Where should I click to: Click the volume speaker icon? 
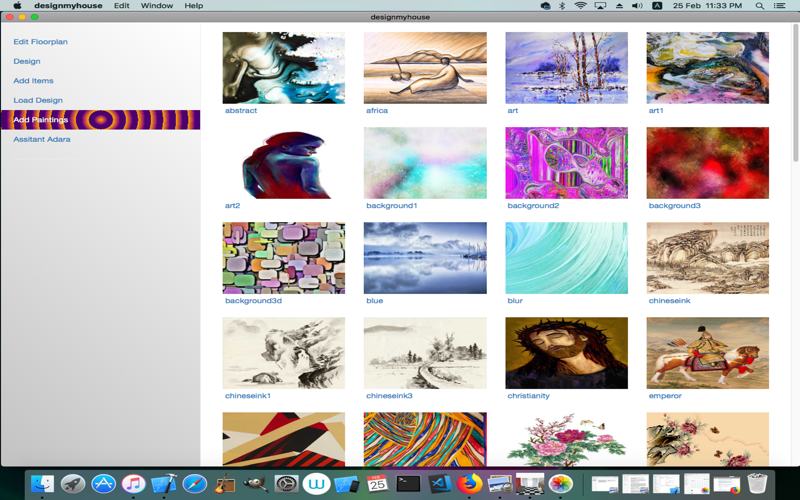[x=637, y=6]
